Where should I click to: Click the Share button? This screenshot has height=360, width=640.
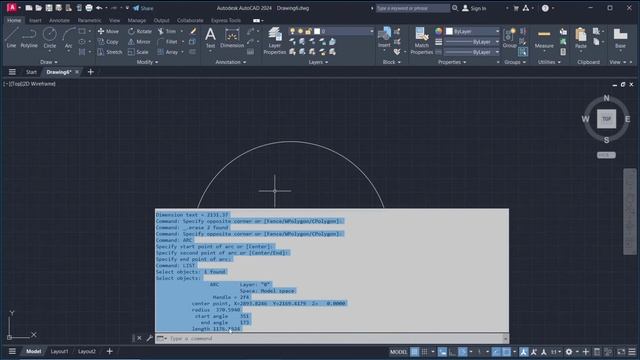143,8
